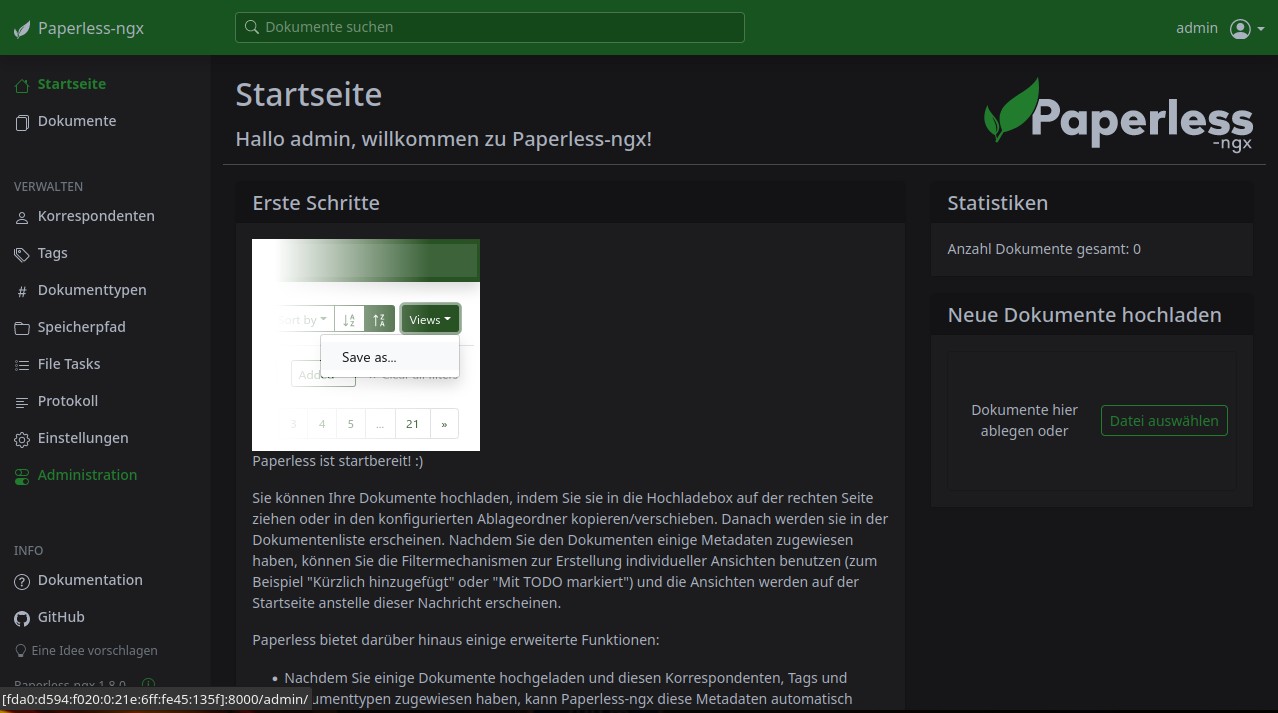Click the Erste Schritte heading
Image resolution: width=1278 pixels, height=713 pixels.
pos(316,203)
